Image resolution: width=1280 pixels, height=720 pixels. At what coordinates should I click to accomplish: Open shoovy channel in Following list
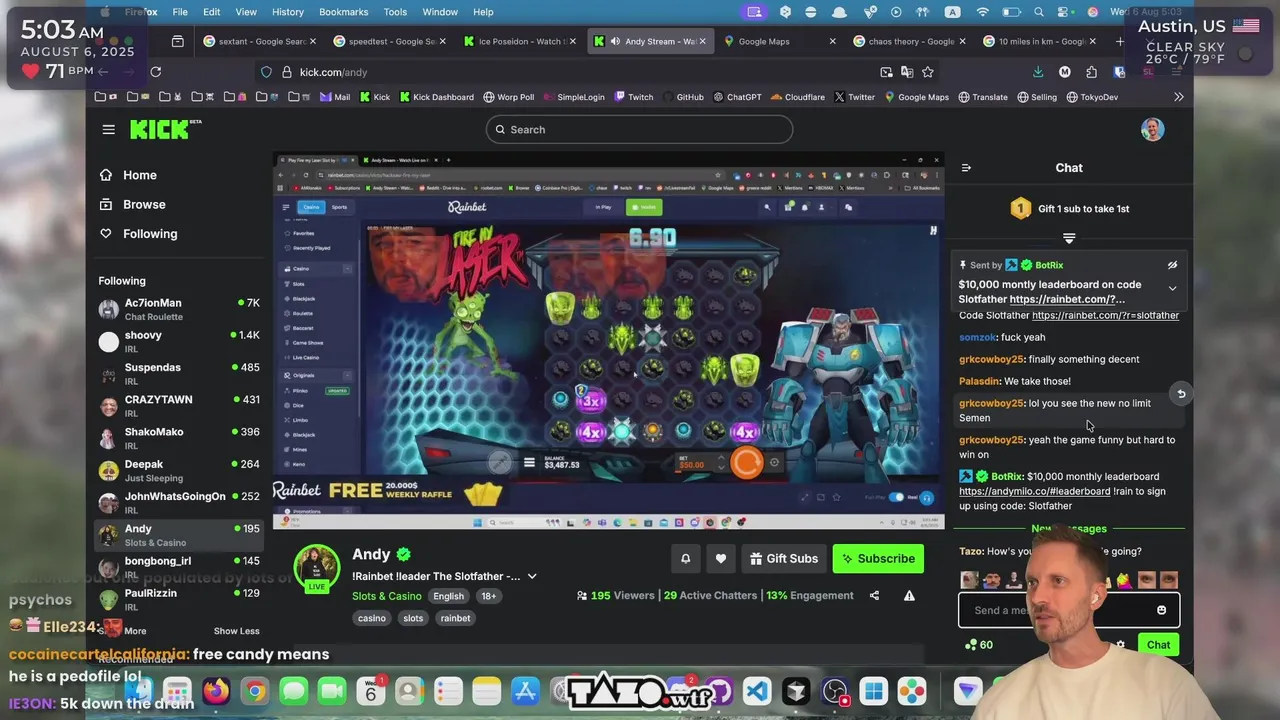[178, 342]
